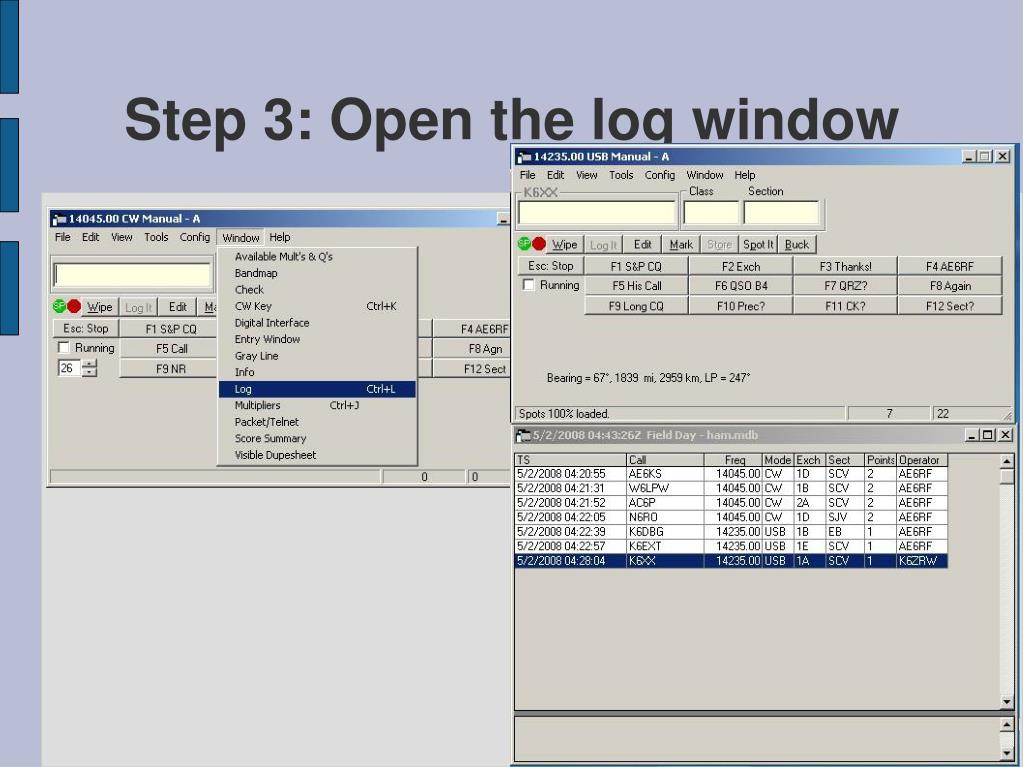
Task: Click Buck button
Action: [797, 244]
